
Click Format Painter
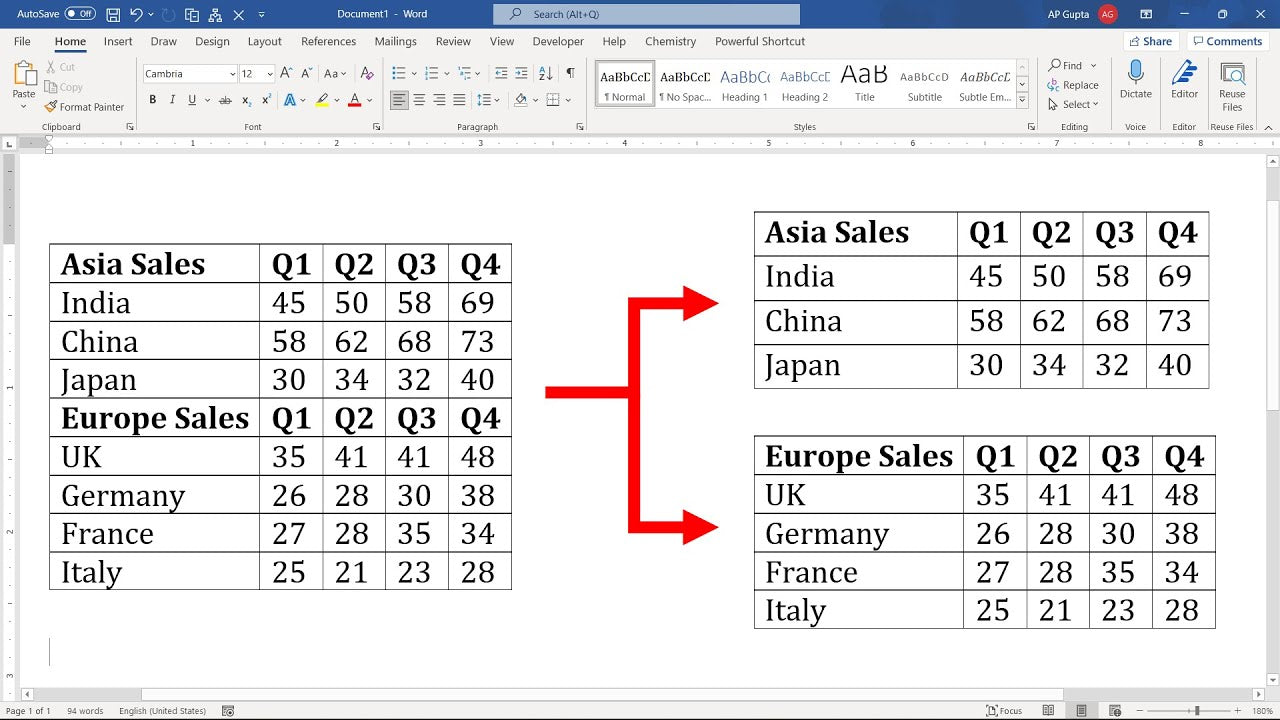tap(84, 107)
